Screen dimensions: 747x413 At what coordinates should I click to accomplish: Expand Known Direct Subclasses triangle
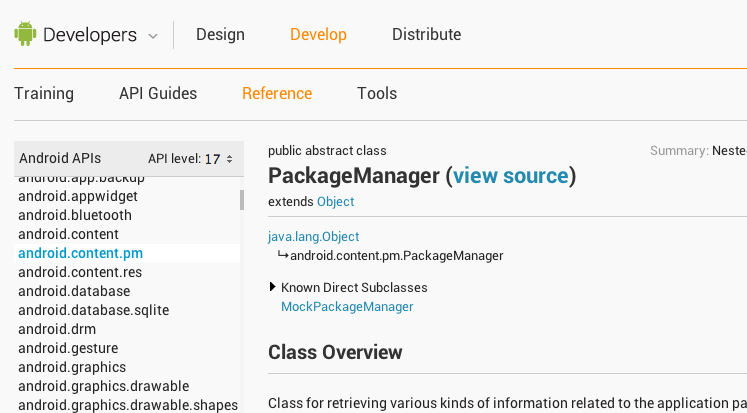coord(273,287)
